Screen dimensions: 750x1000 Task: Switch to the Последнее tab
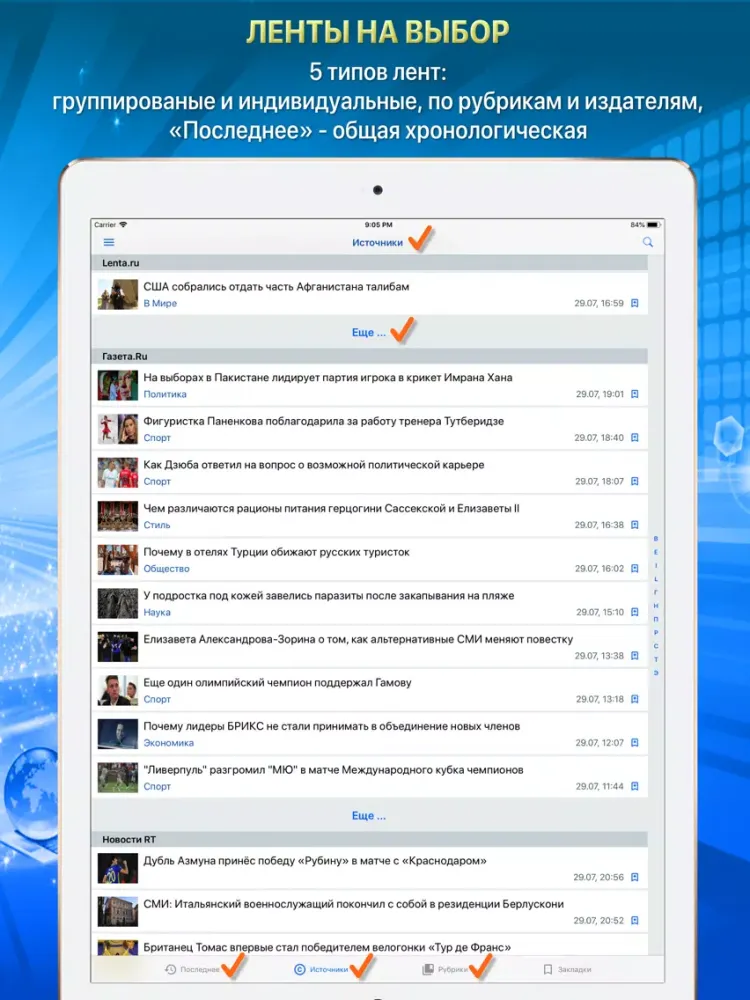tap(192, 969)
